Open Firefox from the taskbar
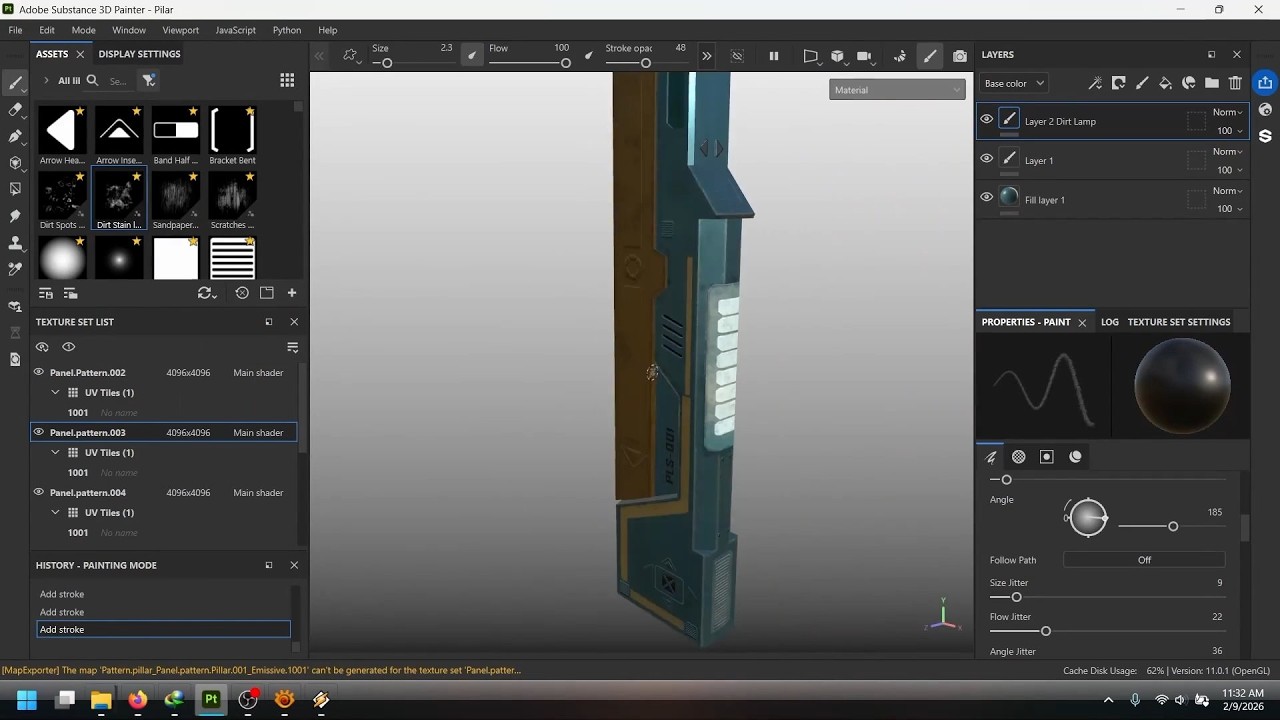Viewport: 1280px width, 720px height. tap(137, 700)
